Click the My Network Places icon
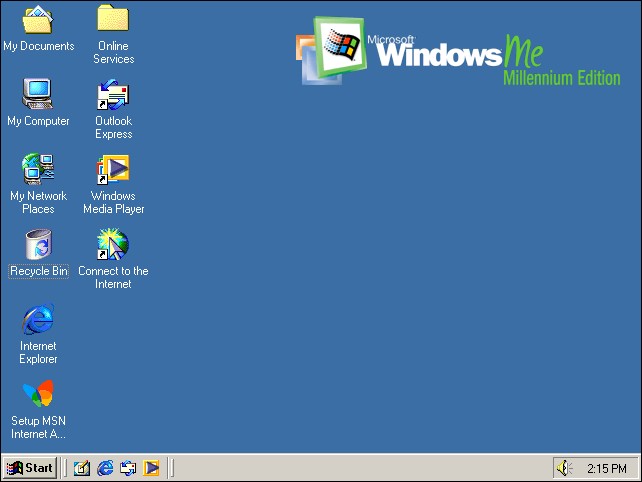Viewport: 642px width, 482px height. [x=38, y=169]
